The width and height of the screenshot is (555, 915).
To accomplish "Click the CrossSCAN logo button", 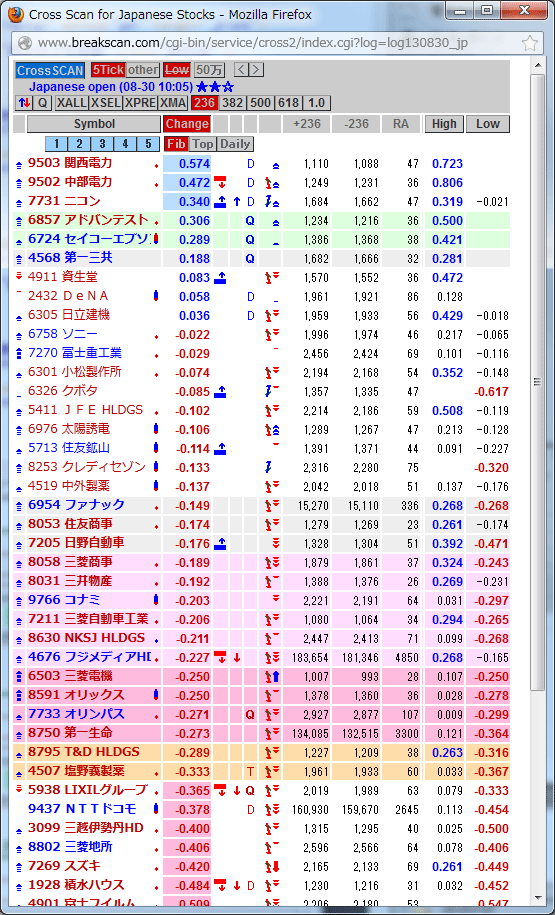I will tap(50, 70).
